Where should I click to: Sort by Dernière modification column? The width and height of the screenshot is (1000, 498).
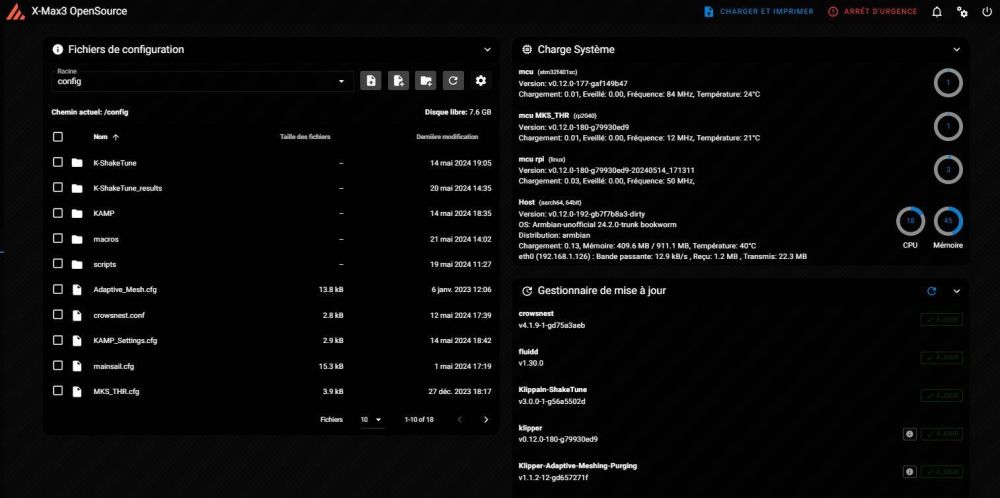[447, 136]
